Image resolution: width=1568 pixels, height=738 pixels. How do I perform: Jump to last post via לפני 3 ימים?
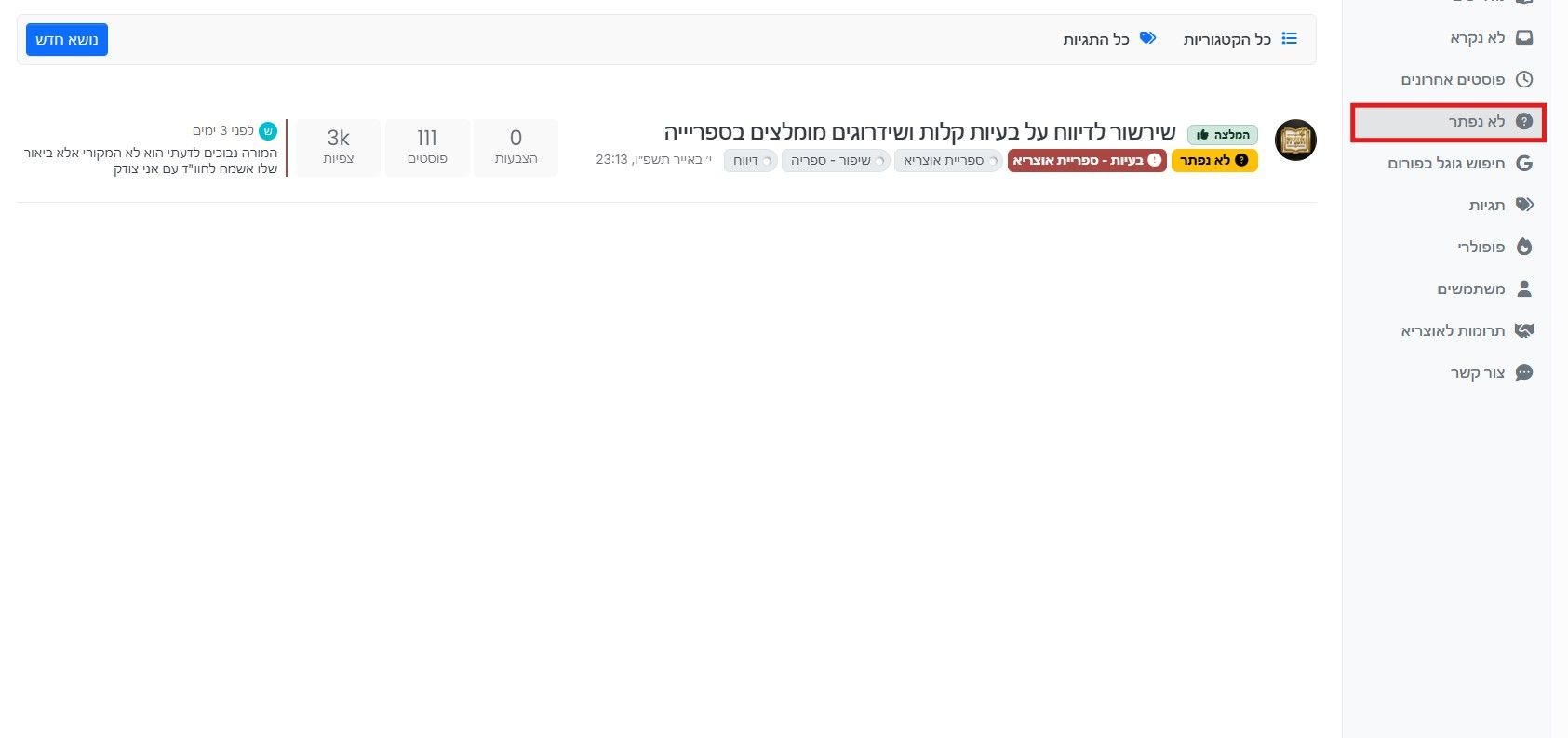pos(223,131)
